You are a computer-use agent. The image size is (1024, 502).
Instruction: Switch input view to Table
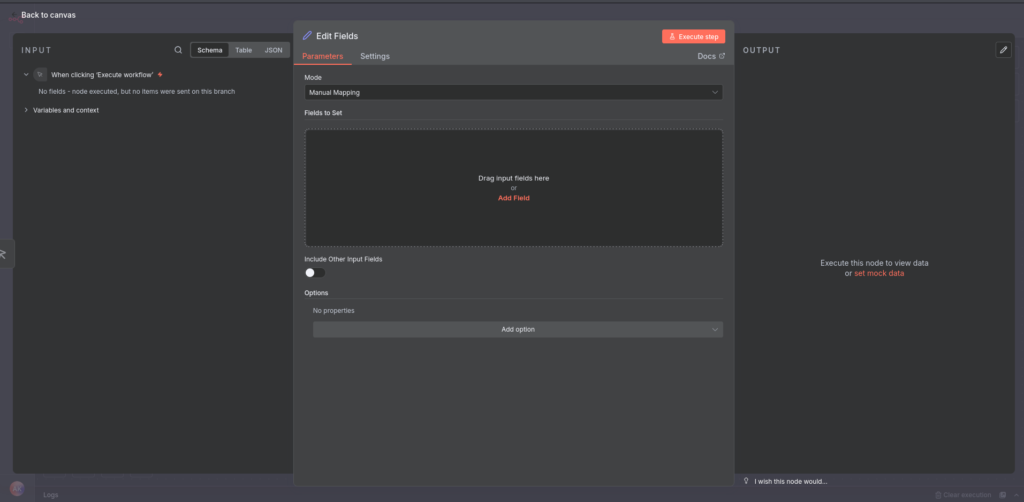(243, 50)
